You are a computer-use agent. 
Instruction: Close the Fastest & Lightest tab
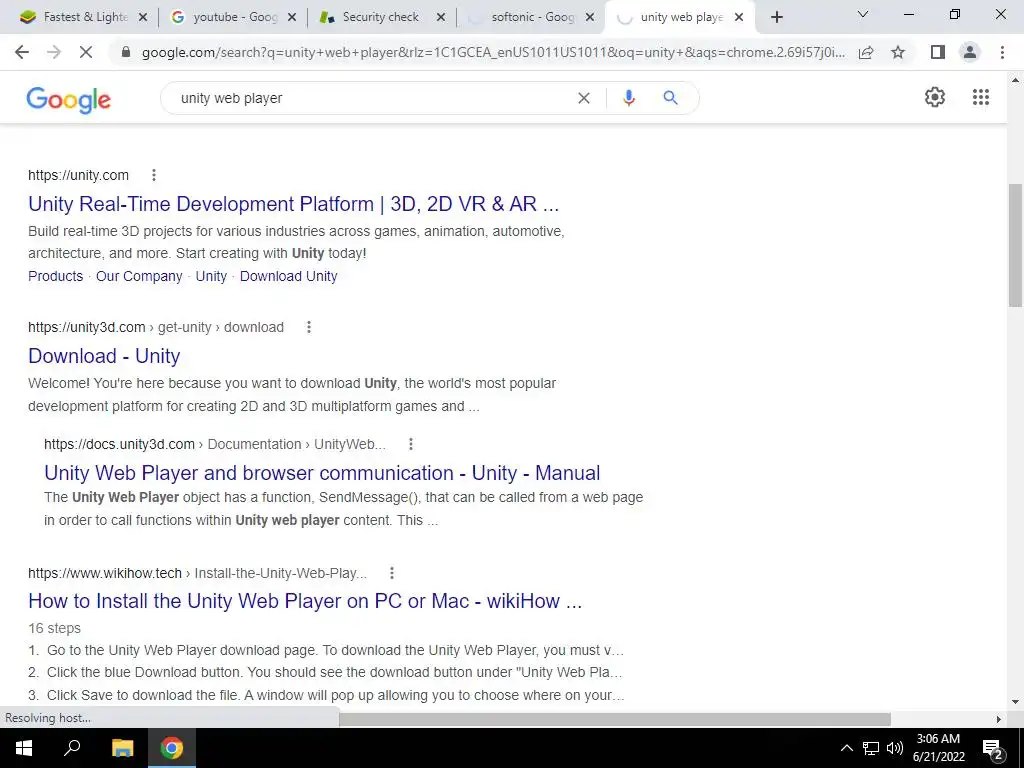[x=143, y=18]
